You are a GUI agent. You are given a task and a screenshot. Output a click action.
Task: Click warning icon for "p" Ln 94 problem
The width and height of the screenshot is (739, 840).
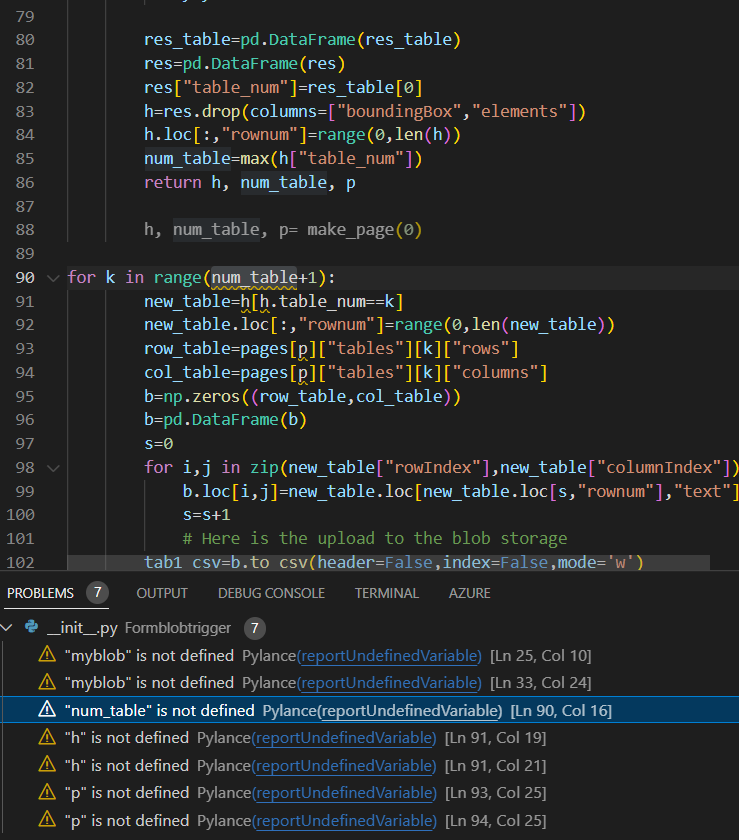pos(47,820)
